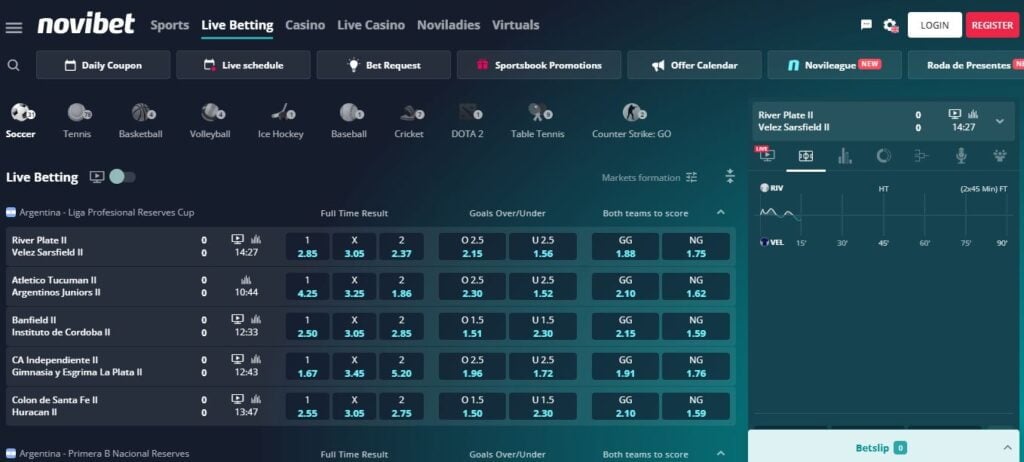Open Roda de Presentes

click(x=966, y=65)
